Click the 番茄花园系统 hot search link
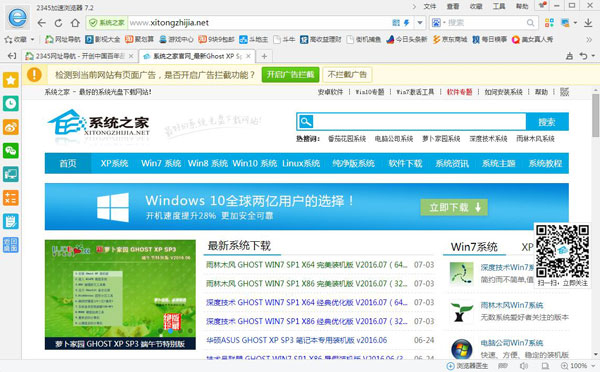600x372 pixels. click(x=347, y=139)
